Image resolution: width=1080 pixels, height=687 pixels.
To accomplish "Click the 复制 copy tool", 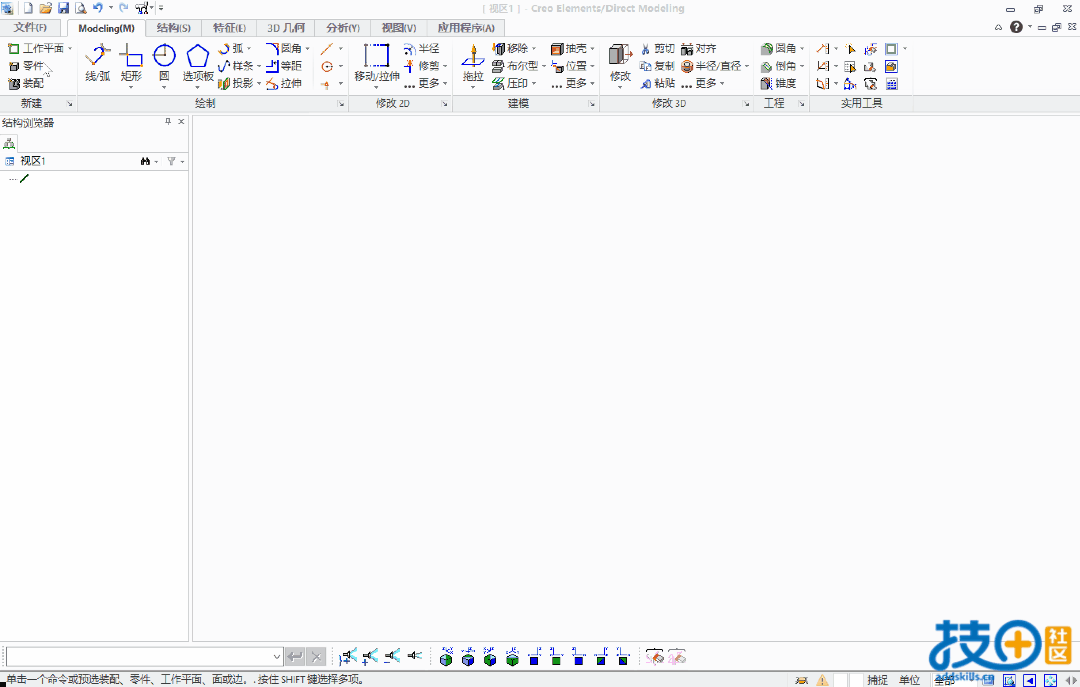I will tap(658, 66).
